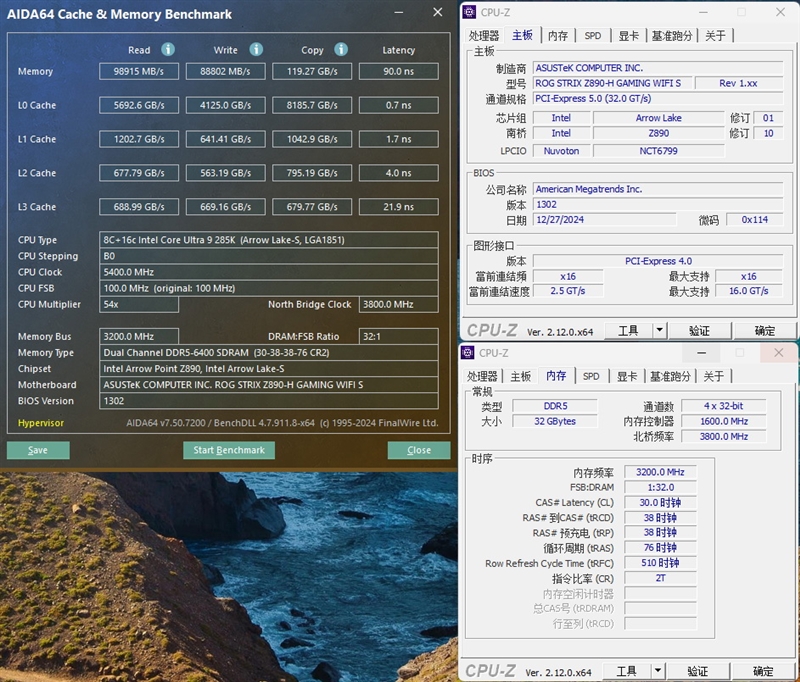Open 基准跑分 tab in upper CPU-Z window
800x682 pixels.
click(x=672, y=36)
